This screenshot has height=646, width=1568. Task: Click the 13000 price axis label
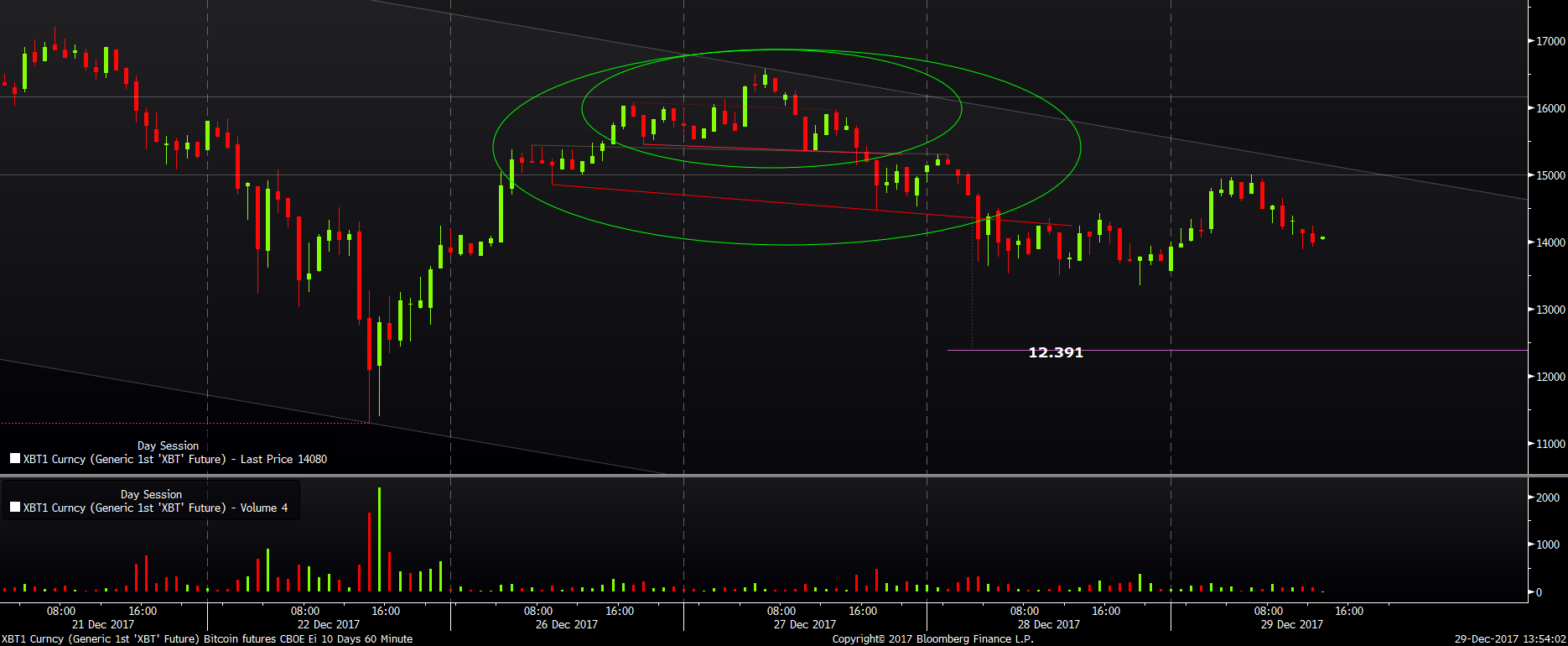(1550, 310)
